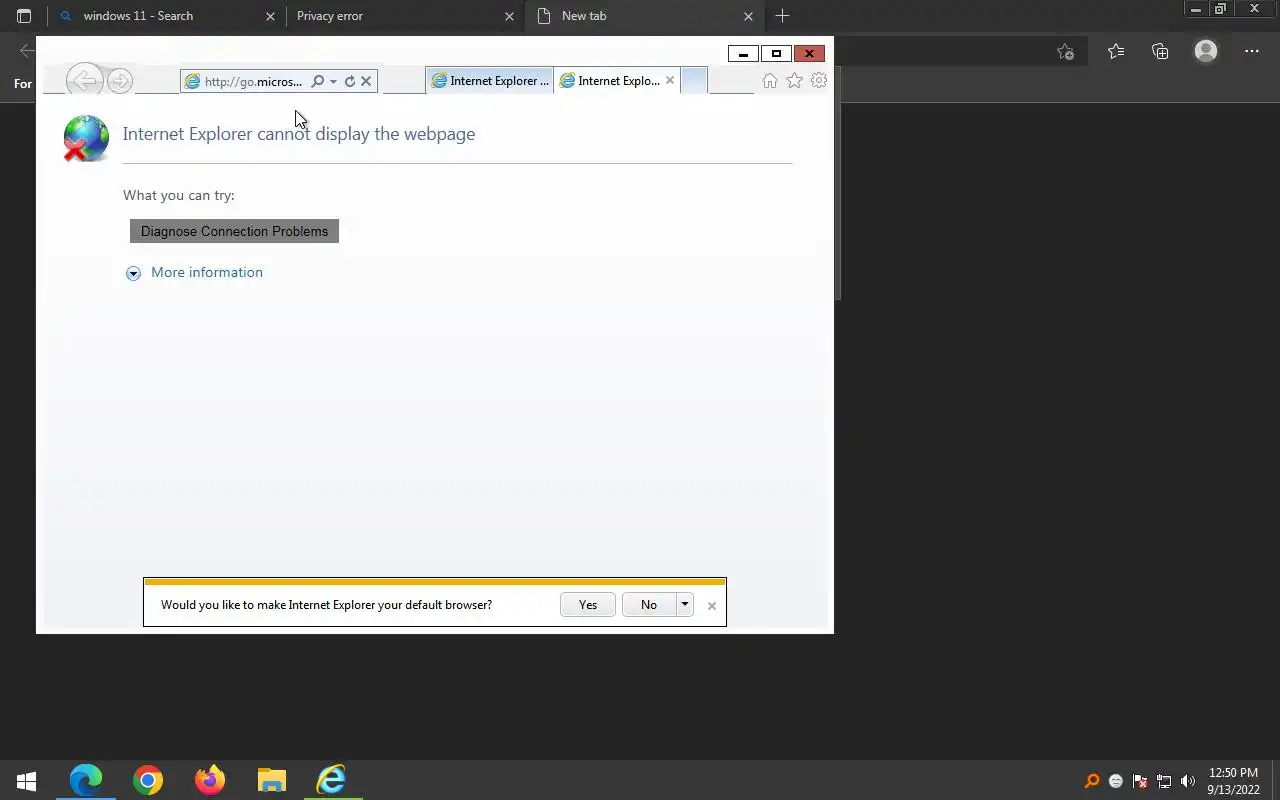Open Edge Settings and more ellipsis menu
The height and width of the screenshot is (800, 1280).
click(x=1252, y=52)
